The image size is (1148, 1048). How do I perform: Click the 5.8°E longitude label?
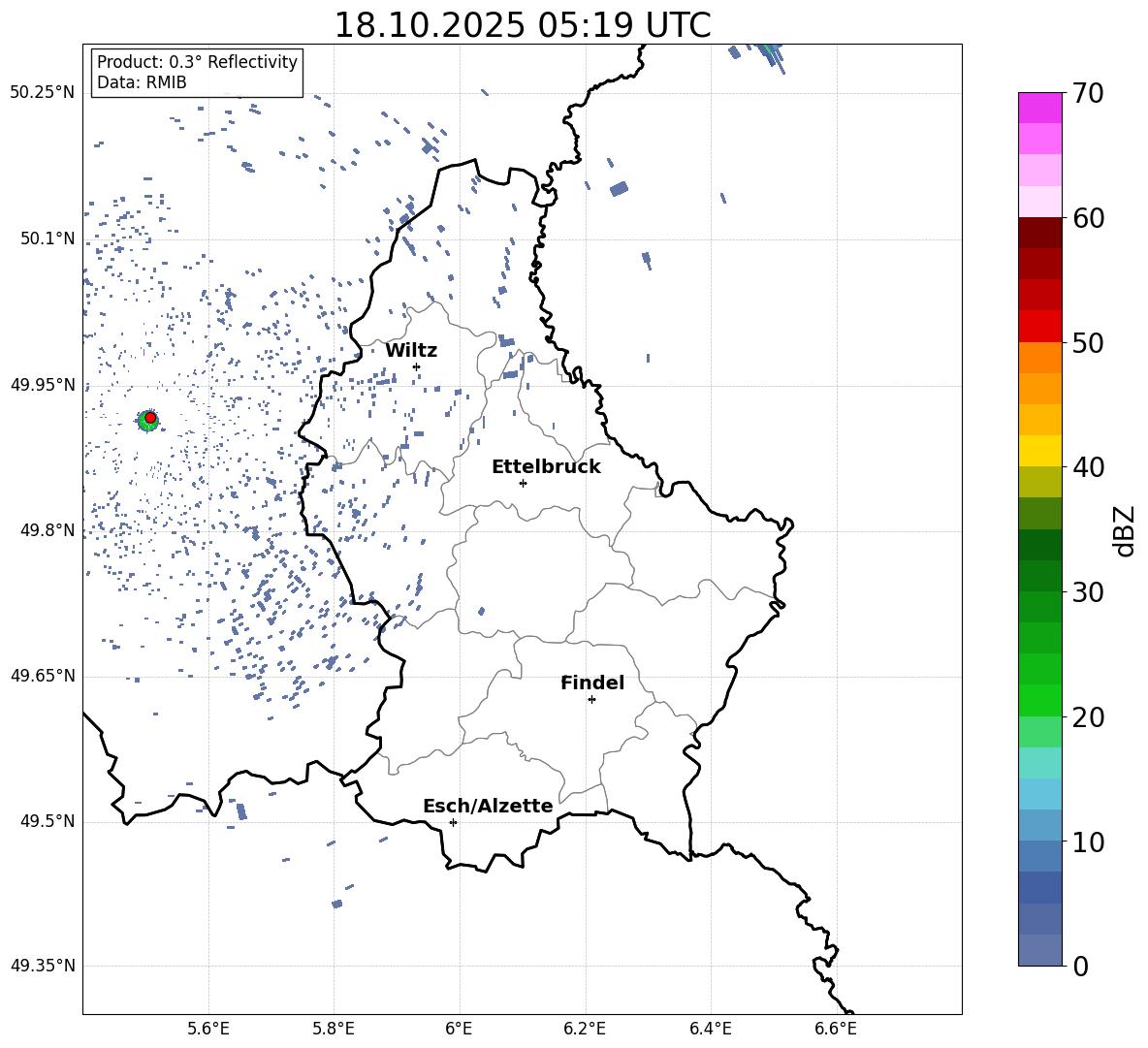pyautogui.click(x=334, y=1029)
